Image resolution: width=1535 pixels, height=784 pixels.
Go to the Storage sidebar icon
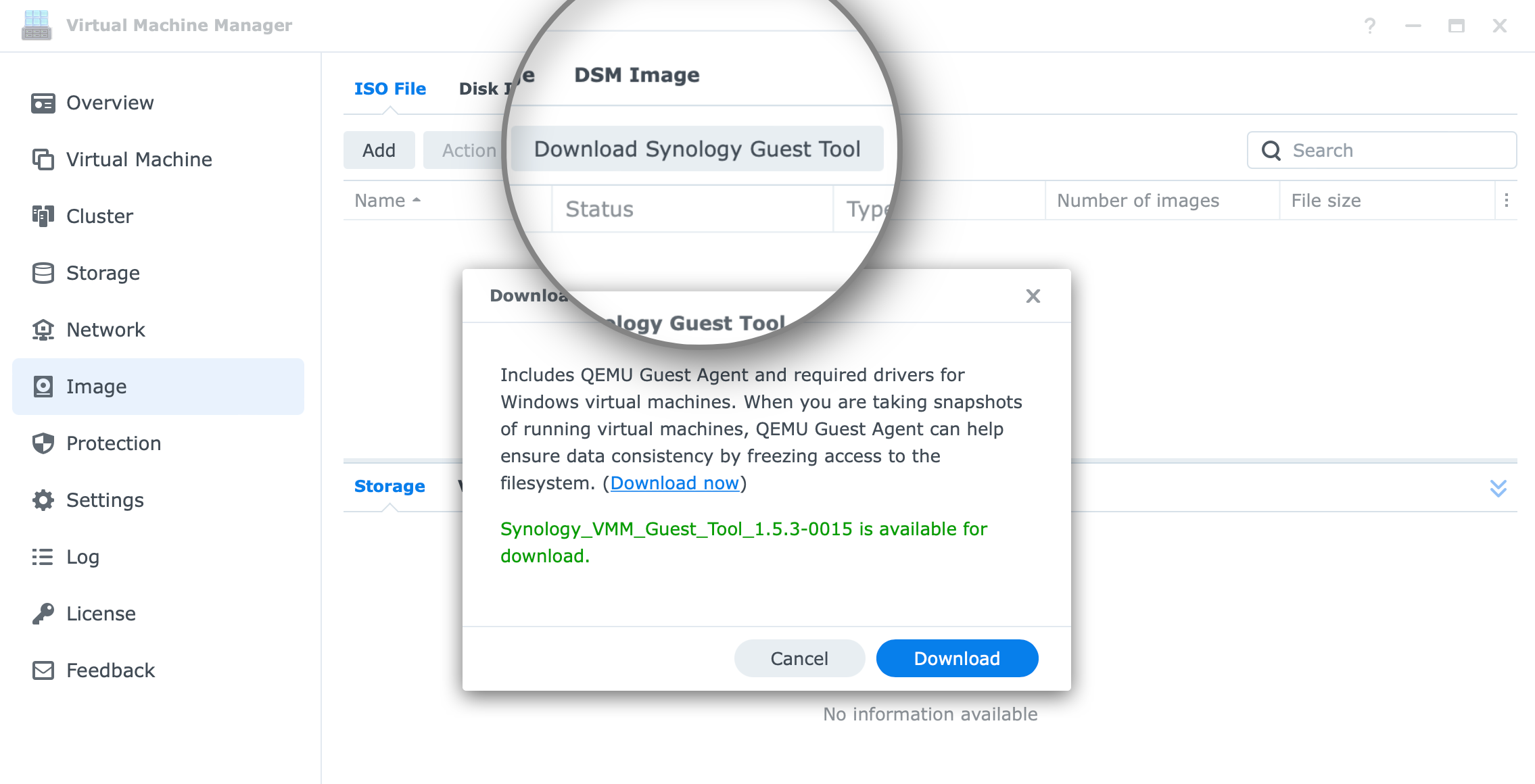tap(43, 273)
